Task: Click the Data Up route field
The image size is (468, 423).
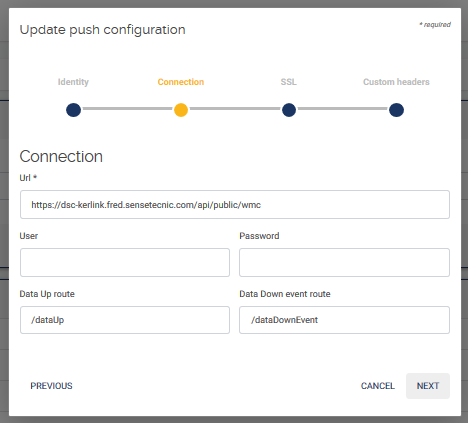Action: pos(125,320)
